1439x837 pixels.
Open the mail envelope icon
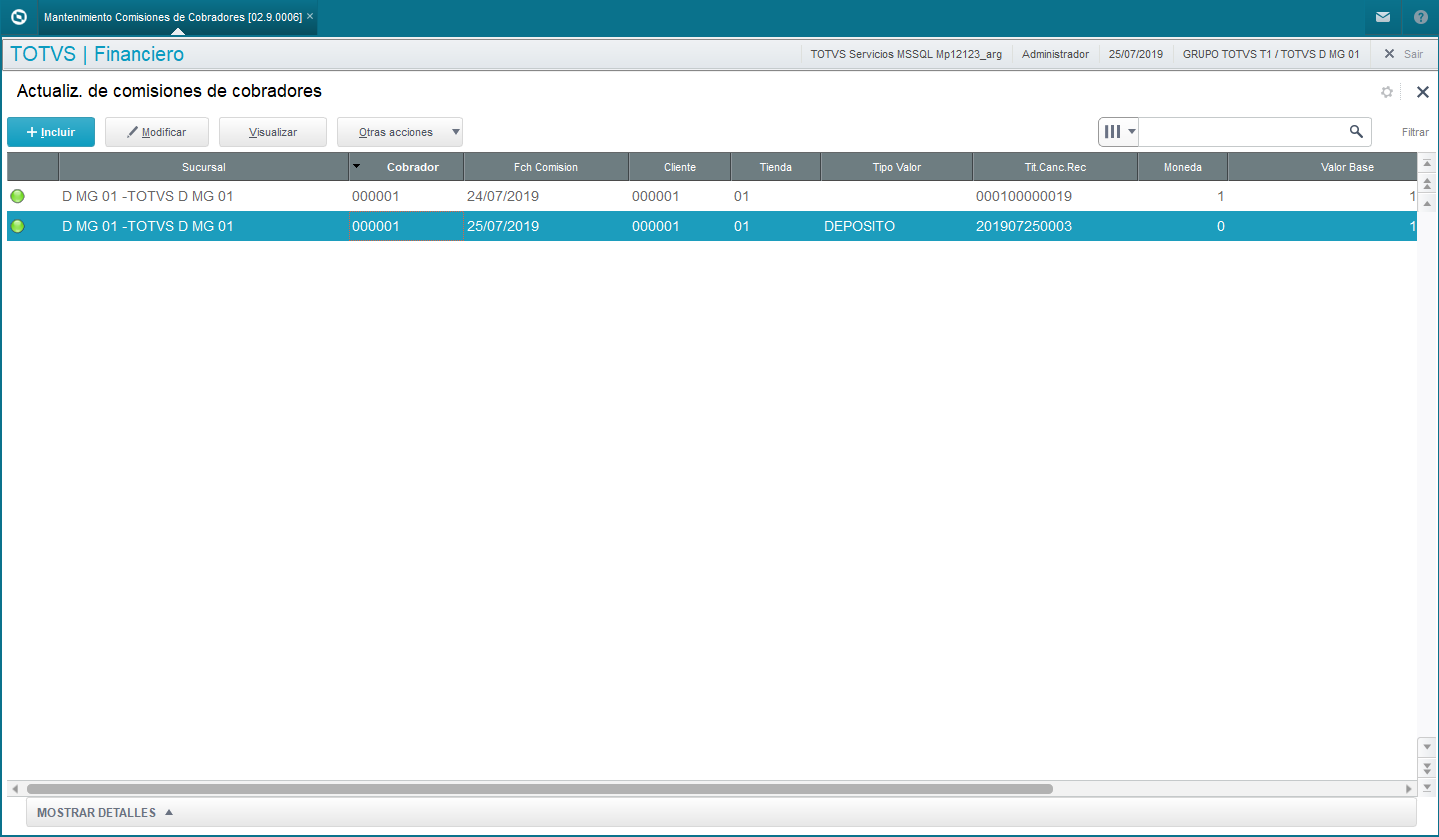pos(1383,17)
